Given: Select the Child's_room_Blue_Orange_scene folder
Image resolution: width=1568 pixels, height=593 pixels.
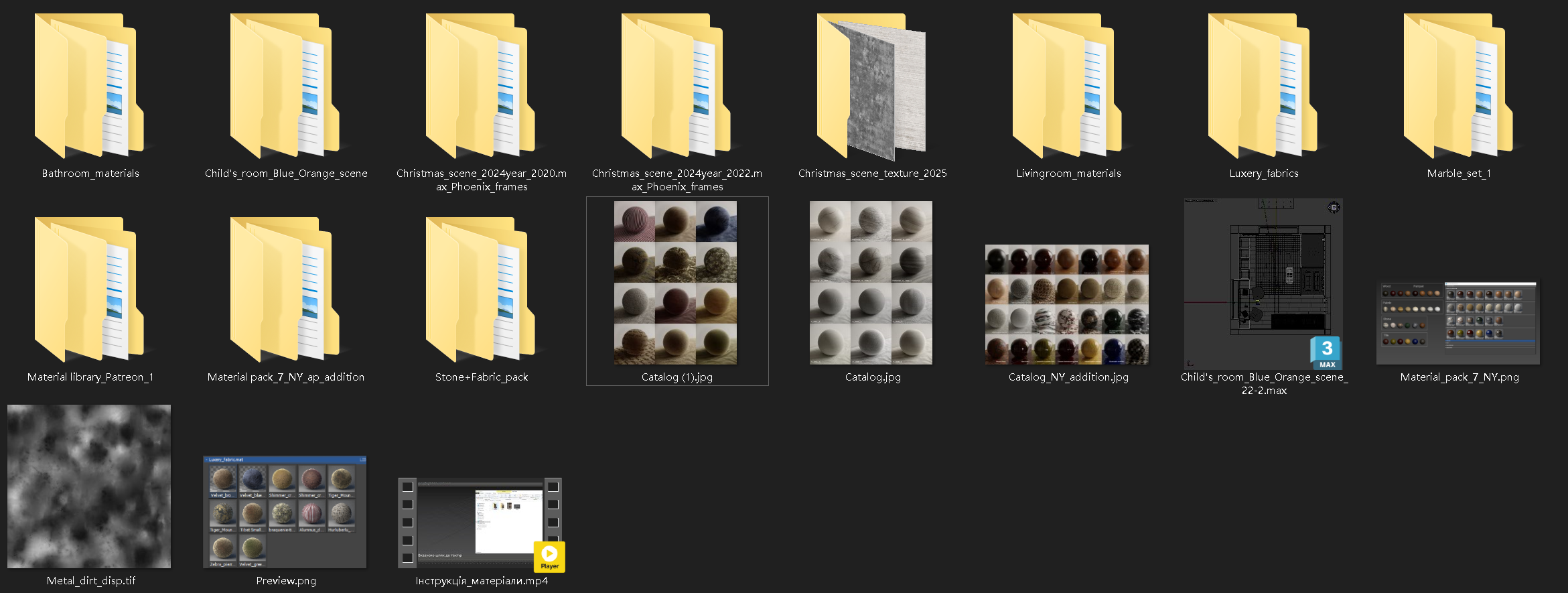Looking at the screenshot, I should click(x=285, y=87).
